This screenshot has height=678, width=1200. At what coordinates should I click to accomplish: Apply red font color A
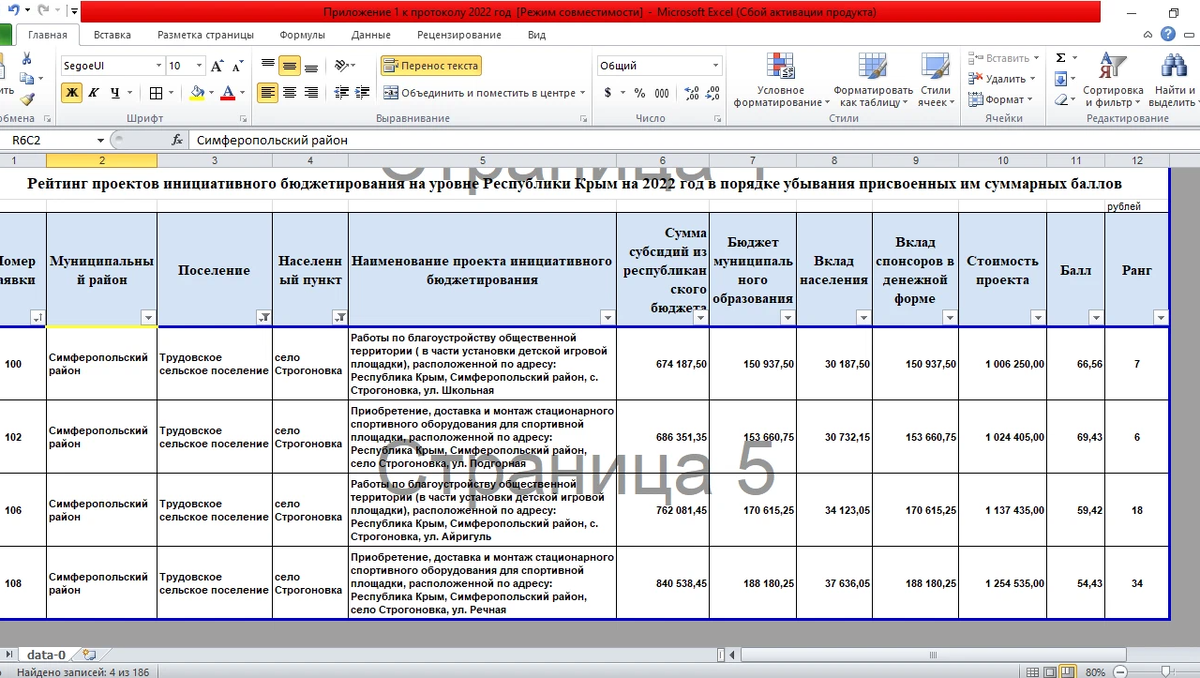point(228,93)
